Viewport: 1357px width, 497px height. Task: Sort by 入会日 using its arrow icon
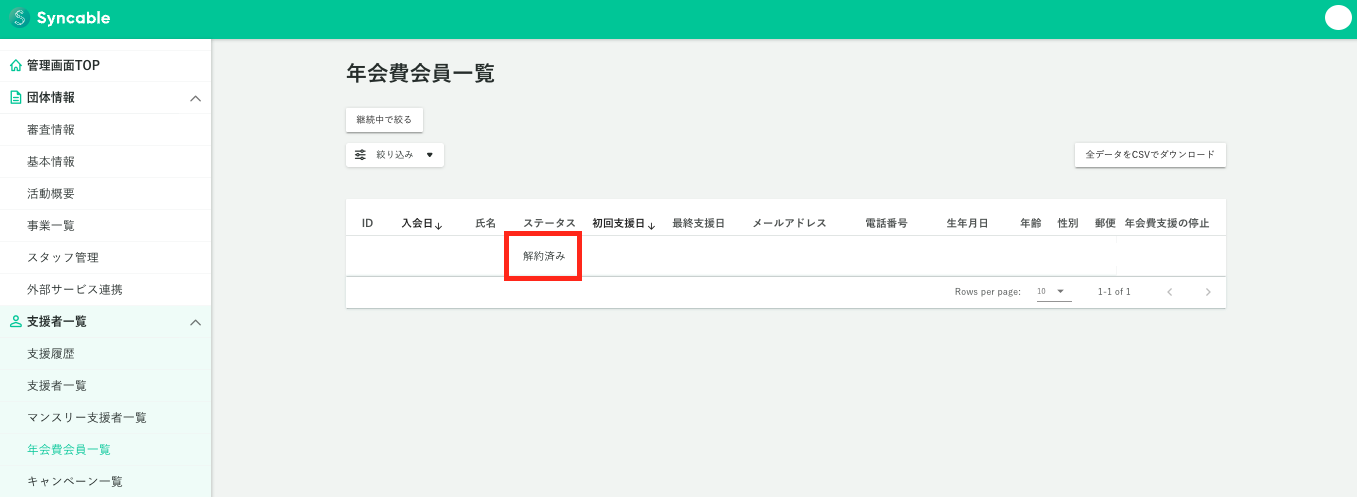tap(439, 225)
